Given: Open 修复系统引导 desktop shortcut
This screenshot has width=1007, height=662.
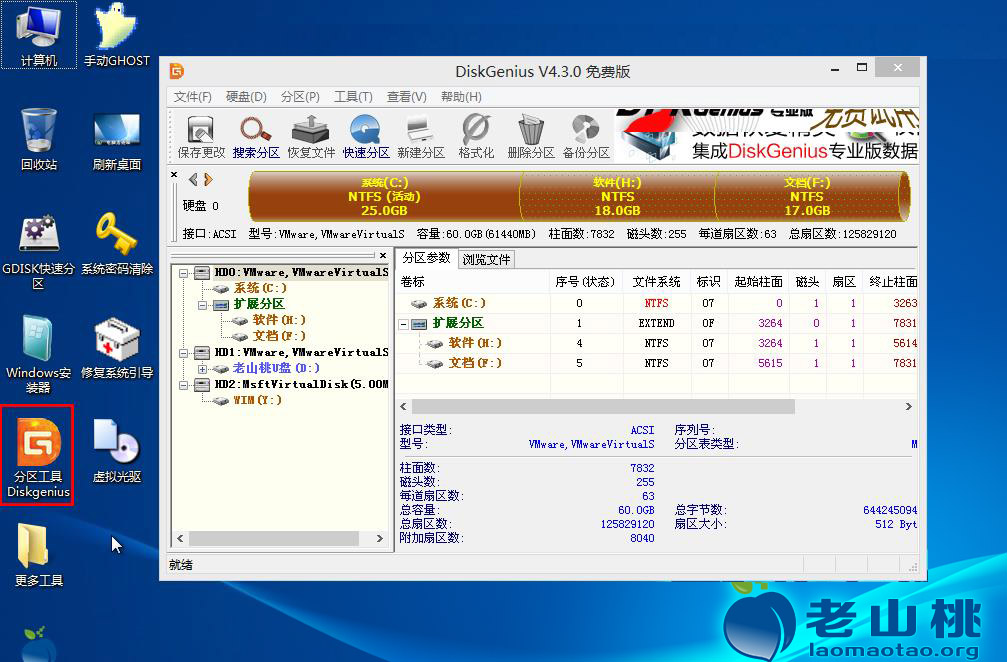Looking at the screenshot, I should (116, 348).
